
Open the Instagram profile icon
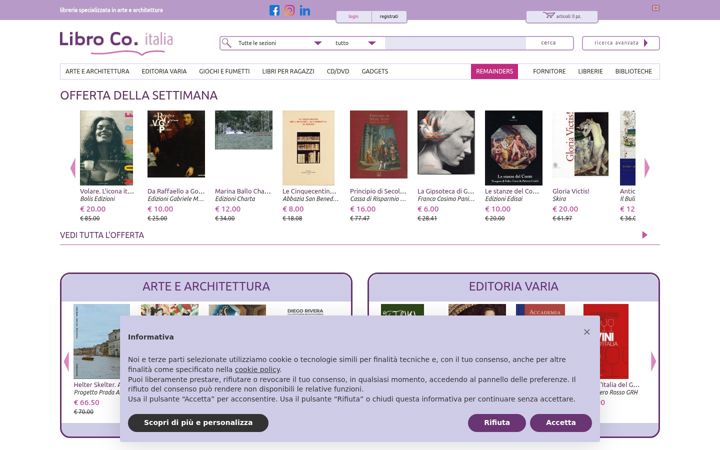click(x=289, y=11)
